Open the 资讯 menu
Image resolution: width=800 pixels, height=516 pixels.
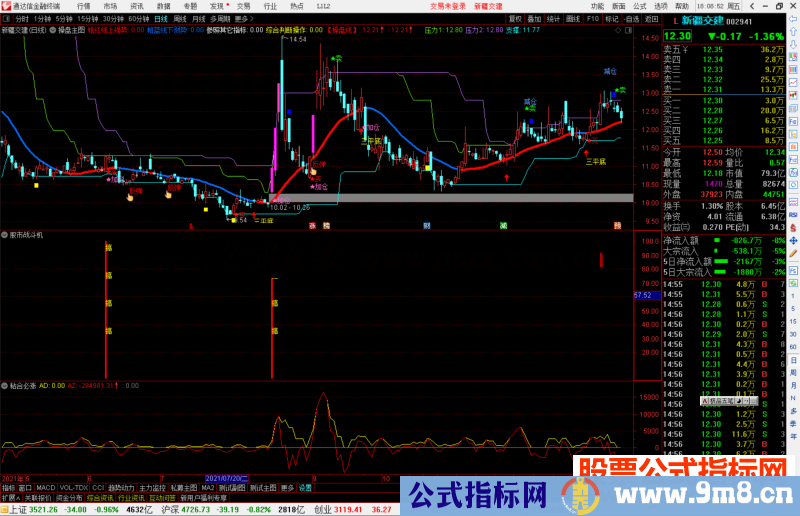pos(137,6)
